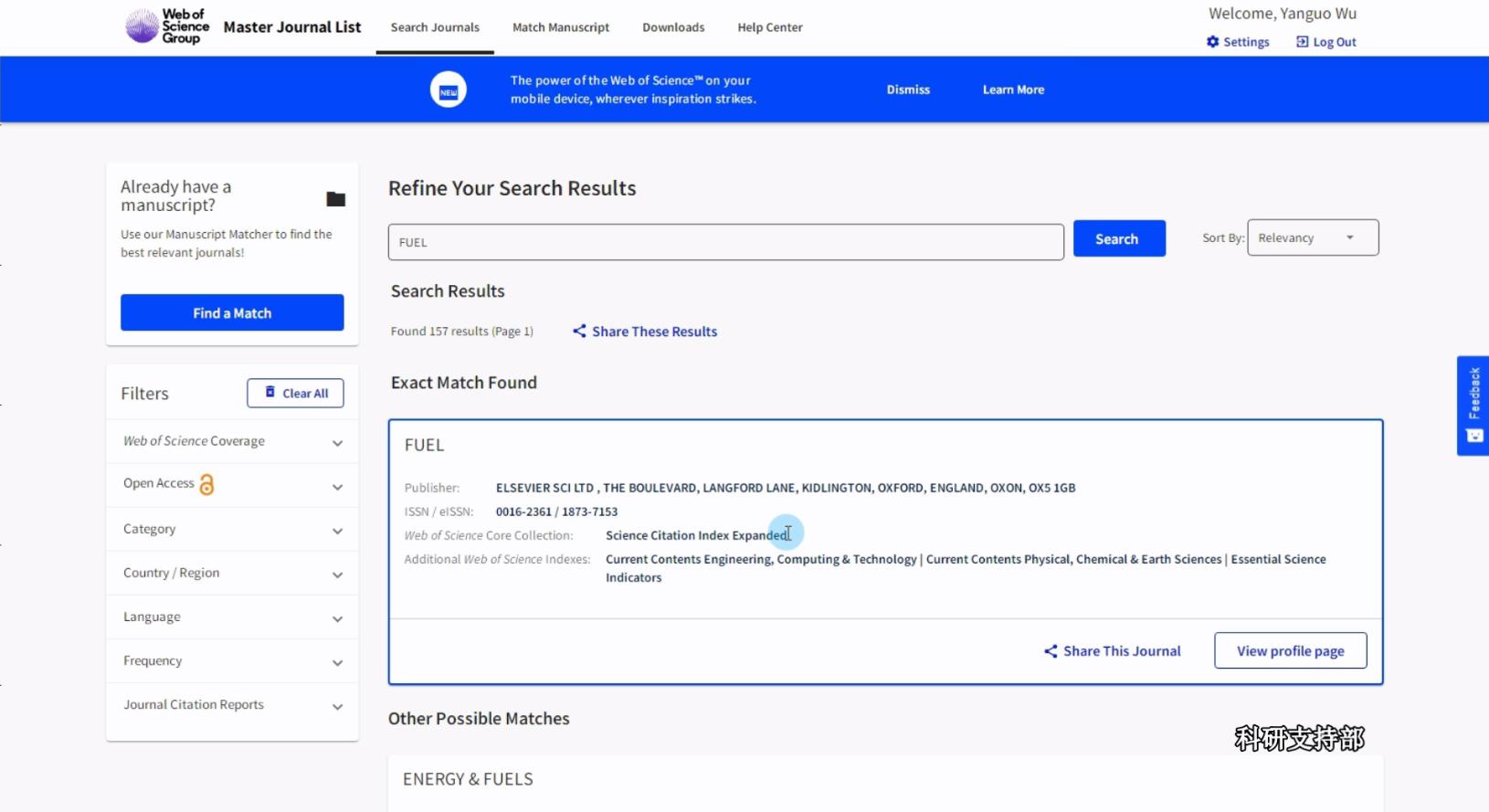Expand the Journal Citation Reports filter
Viewport: 1489px width, 812px height.
point(337,706)
